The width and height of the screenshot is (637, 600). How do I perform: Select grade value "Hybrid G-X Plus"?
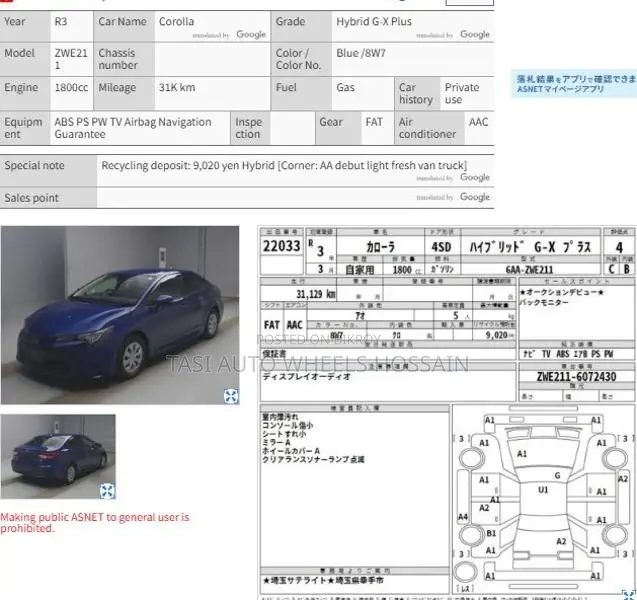(374, 22)
